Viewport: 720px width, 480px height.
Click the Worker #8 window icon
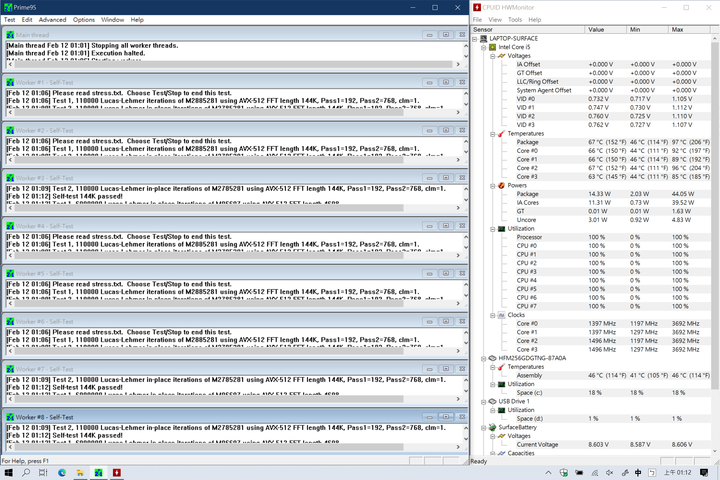coord(10,417)
